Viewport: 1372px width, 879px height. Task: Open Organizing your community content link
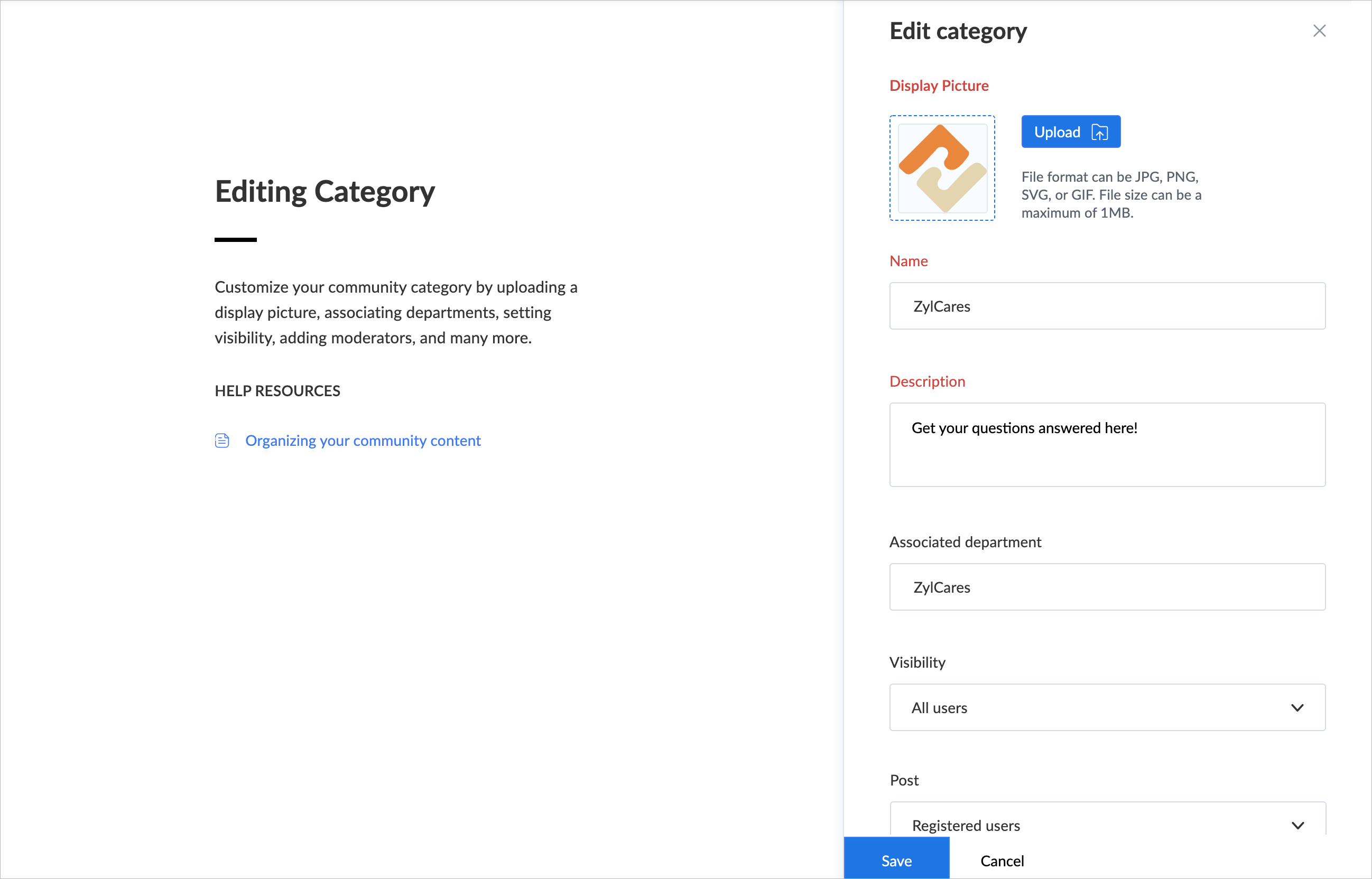(x=363, y=441)
